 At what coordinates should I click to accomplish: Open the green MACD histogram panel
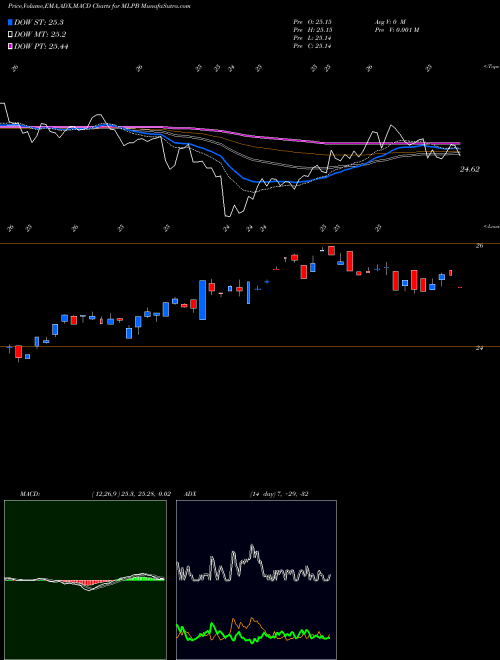click(85, 580)
